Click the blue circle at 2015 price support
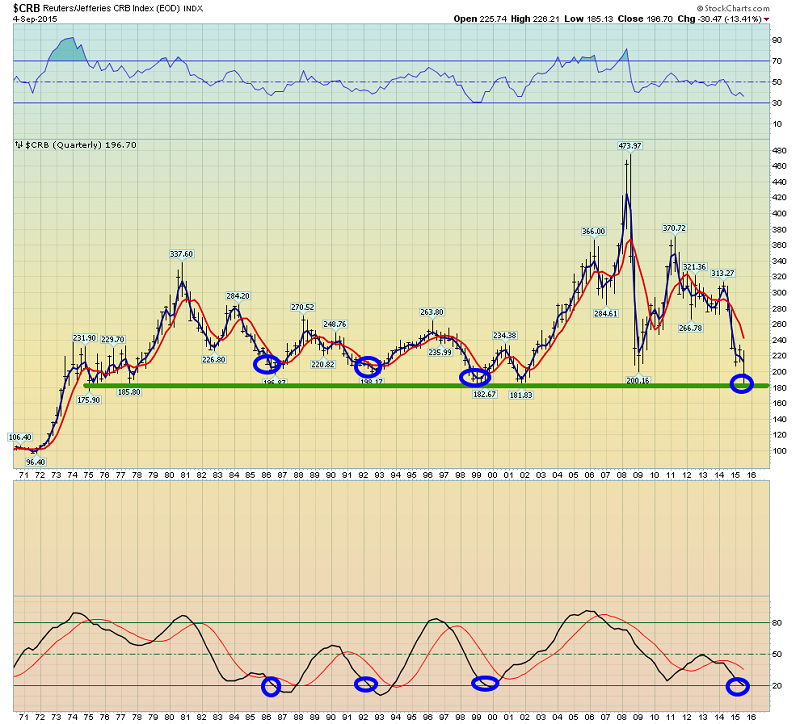This screenshot has width=800, height=724. 741,383
